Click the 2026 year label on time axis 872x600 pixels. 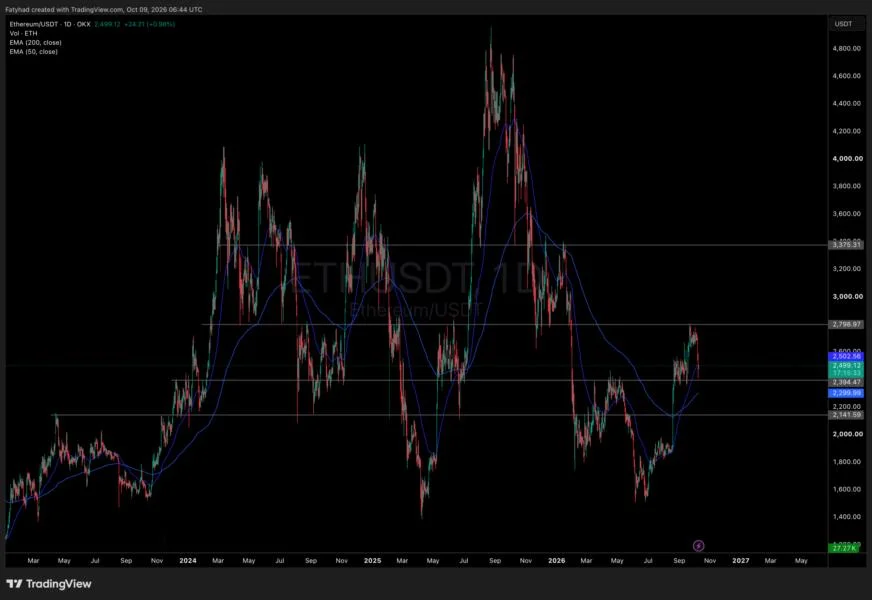pos(556,561)
